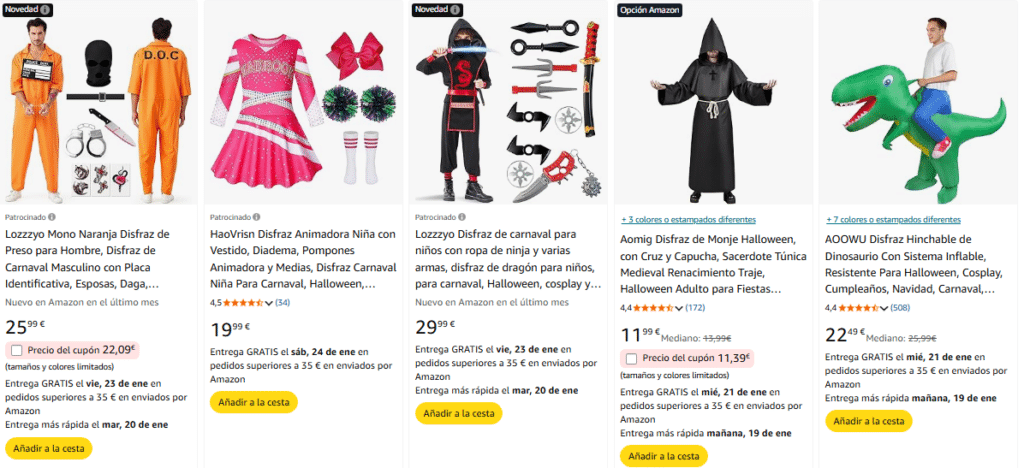1024x468 pixels.
Task: Add inflatable dinosaur costume to basket
Action: click(869, 420)
